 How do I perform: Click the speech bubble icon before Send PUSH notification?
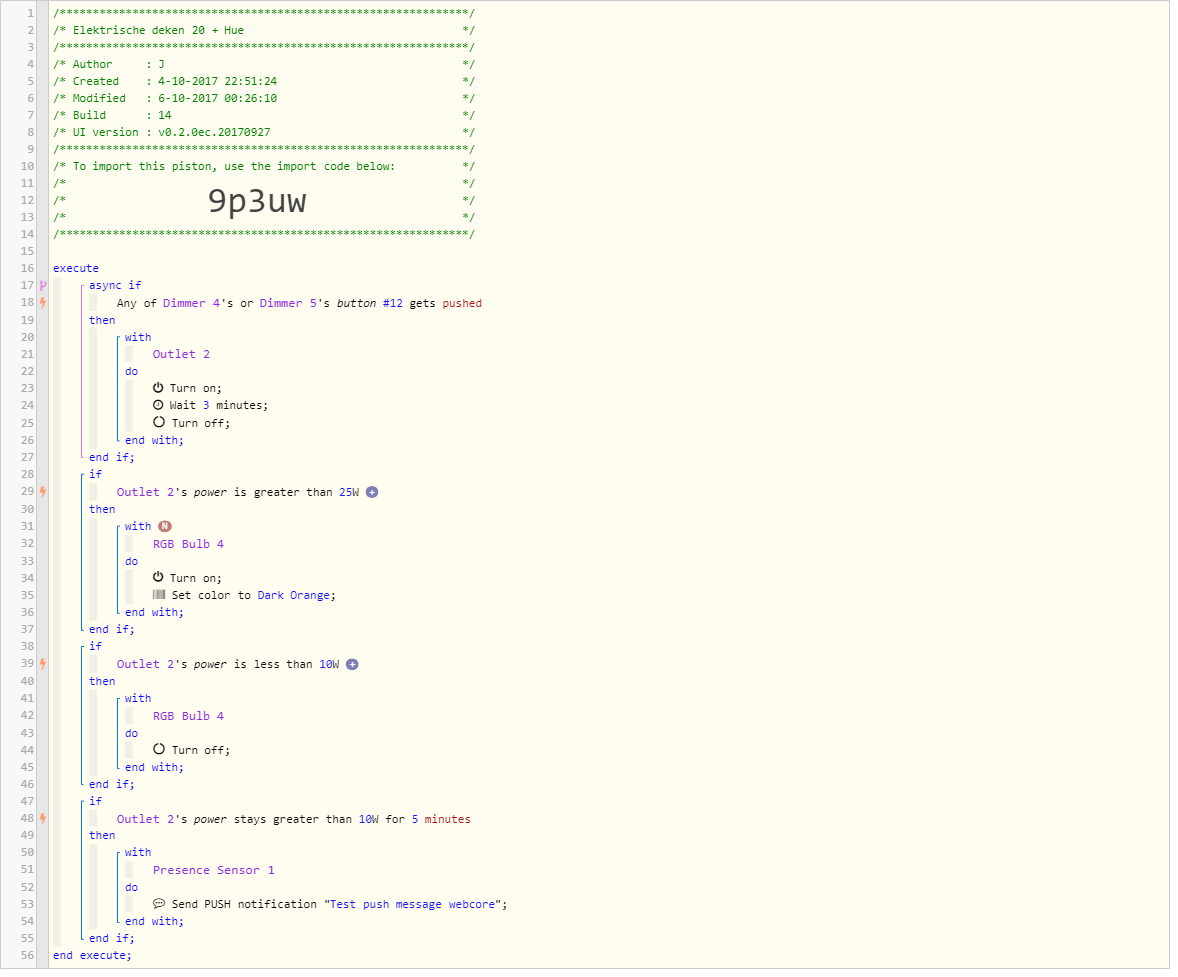pos(159,903)
